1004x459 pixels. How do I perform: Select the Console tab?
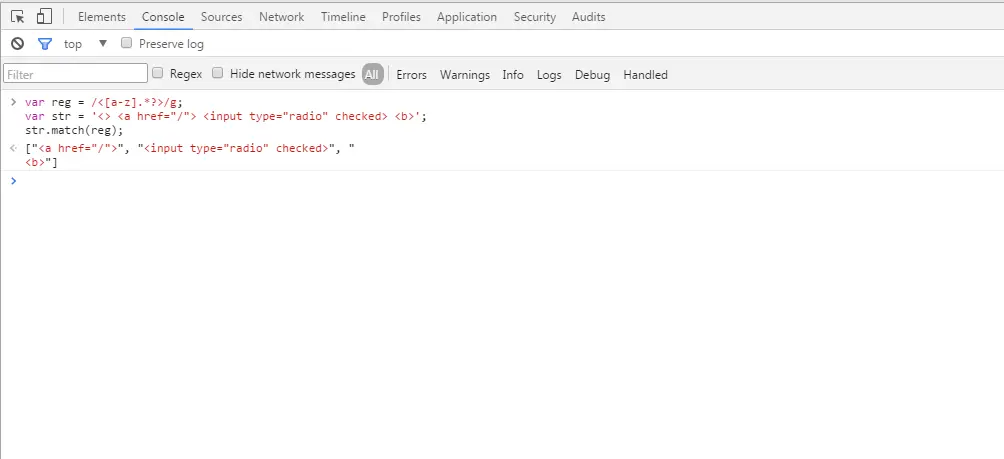pos(163,17)
